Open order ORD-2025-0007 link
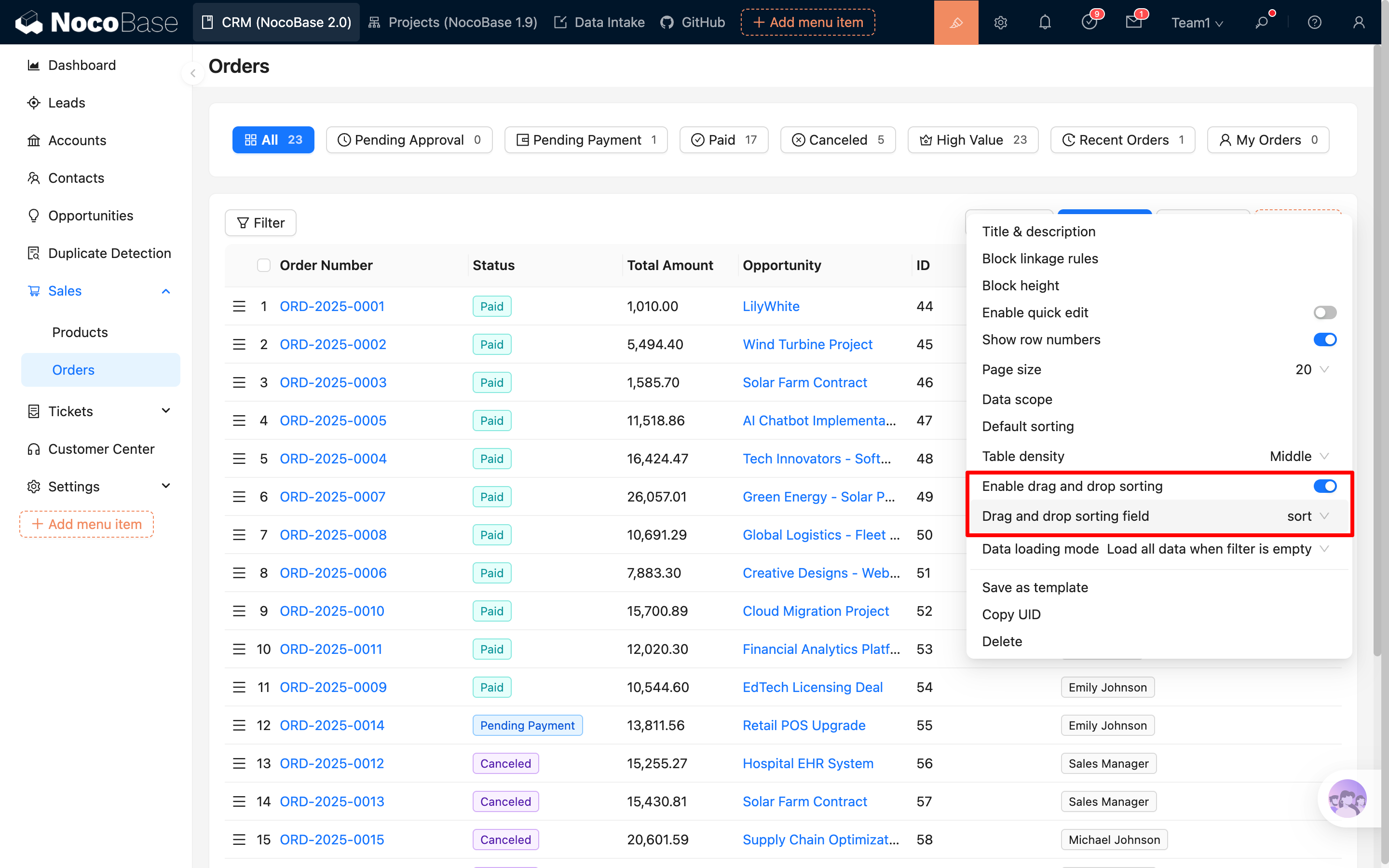The width and height of the screenshot is (1389, 868). (x=332, y=497)
